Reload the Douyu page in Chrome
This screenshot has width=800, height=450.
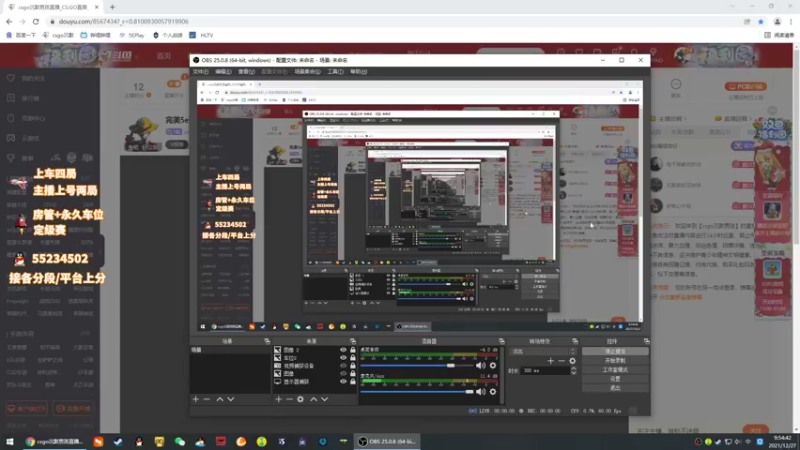(x=36, y=21)
